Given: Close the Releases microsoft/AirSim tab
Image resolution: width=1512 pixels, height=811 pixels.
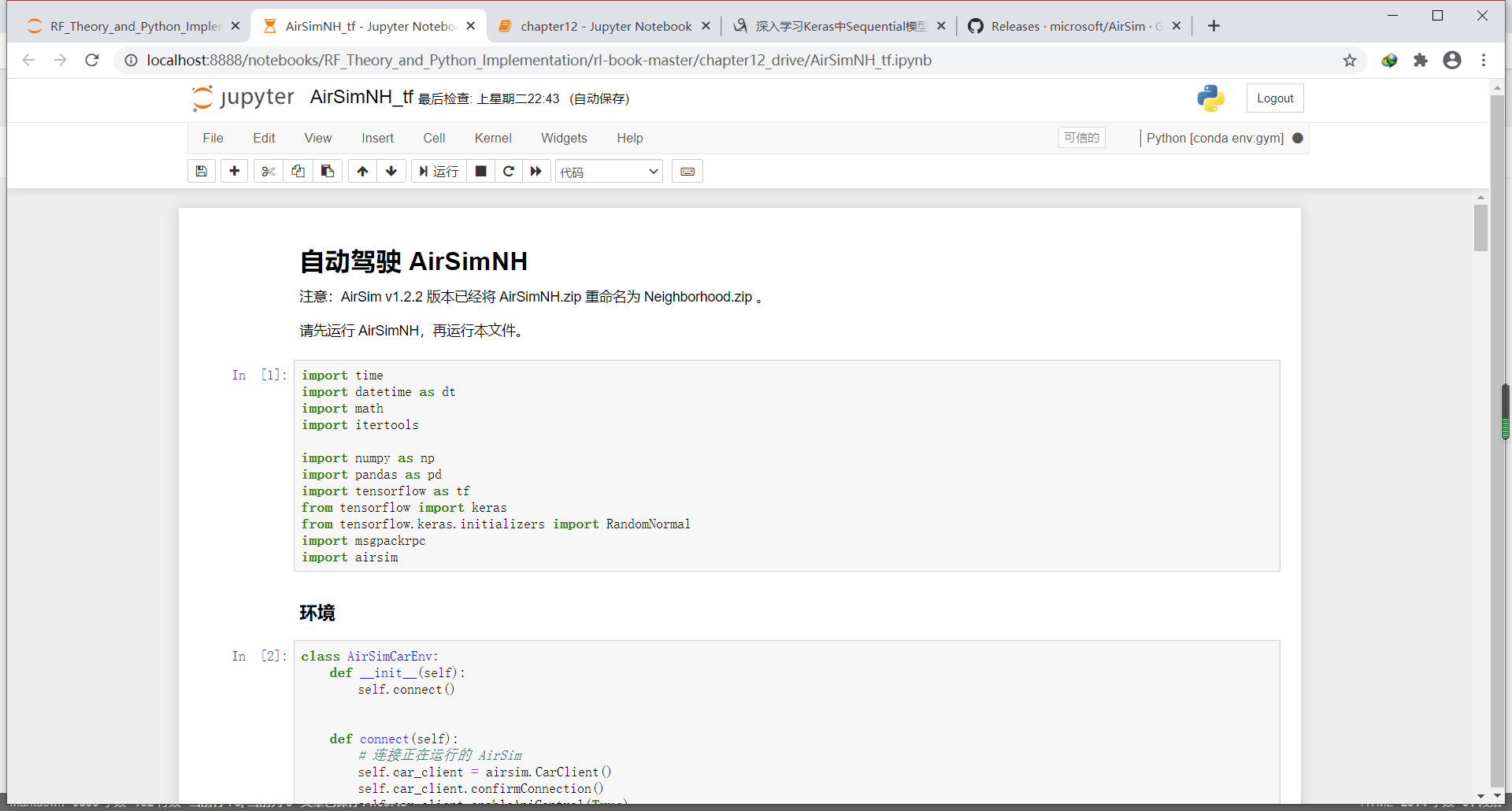Looking at the screenshot, I should point(1177,26).
